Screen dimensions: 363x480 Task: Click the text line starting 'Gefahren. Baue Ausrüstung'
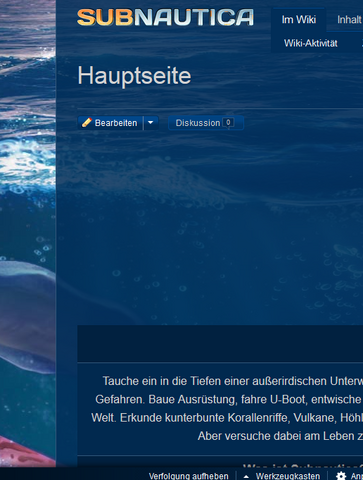pos(229,399)
